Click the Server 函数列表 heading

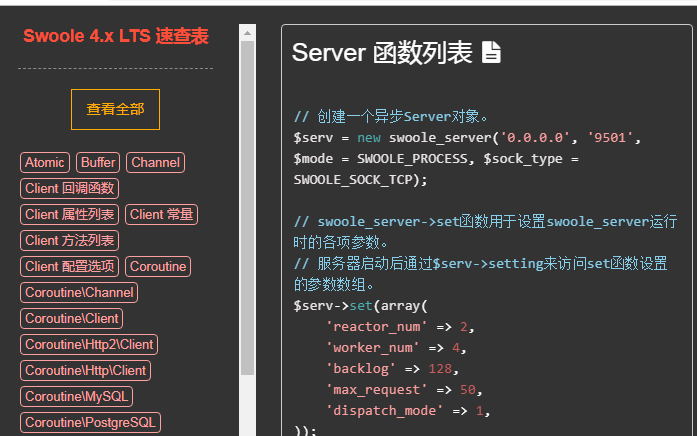(382, 52)
